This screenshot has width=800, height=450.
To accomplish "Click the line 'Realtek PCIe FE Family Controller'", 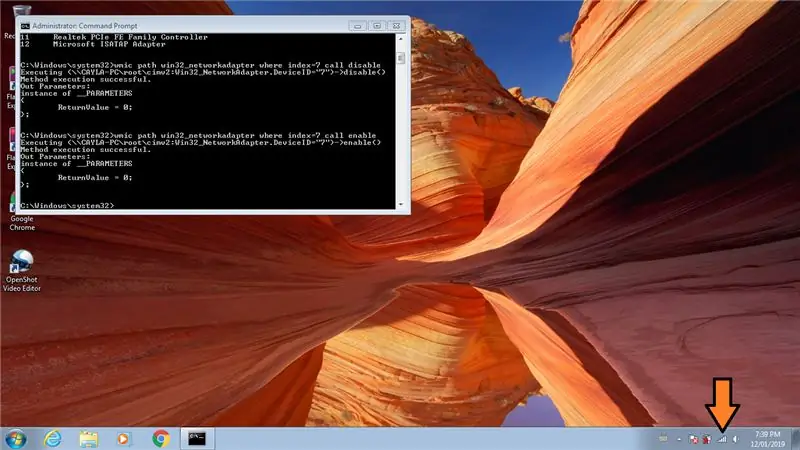I will click(x=130, y=37).
